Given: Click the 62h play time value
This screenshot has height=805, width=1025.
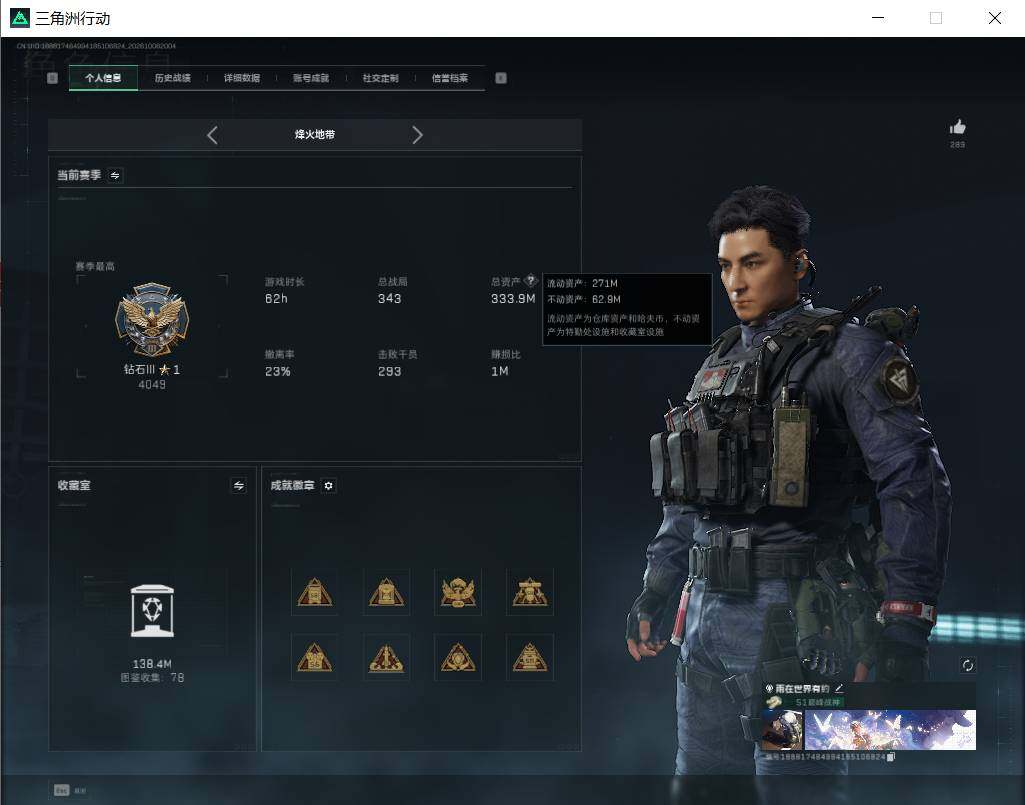Looking at the screenshot, I should coord(276,299).
